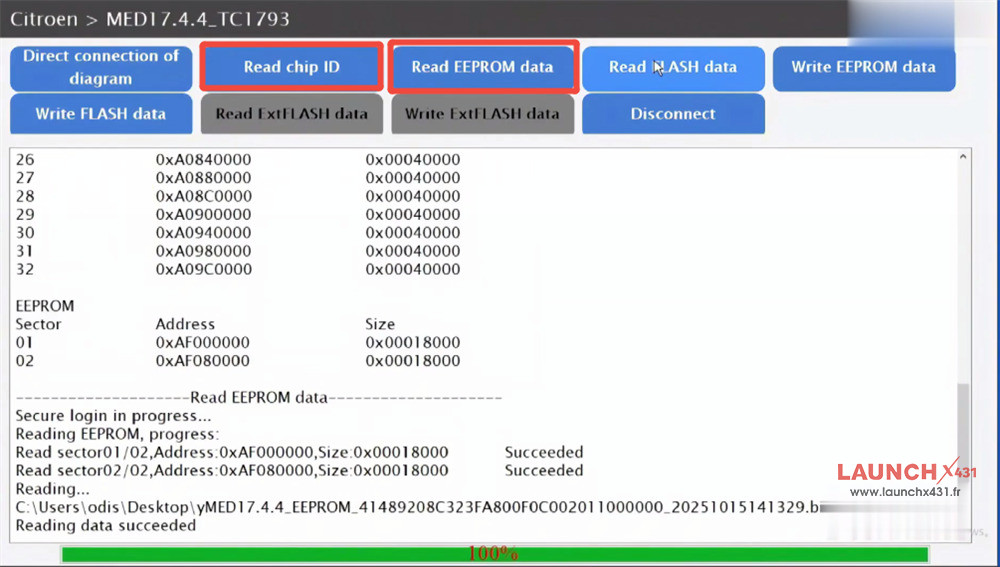Click the 'Secure login in progress...' line
The width and height of the screenshot is (1000, 567).
(113, 416)
